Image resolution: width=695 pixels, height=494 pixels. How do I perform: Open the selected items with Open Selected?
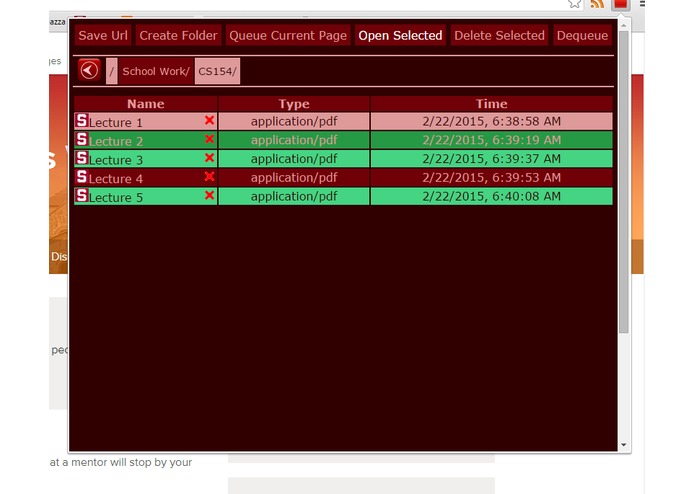tap(400, 35)
